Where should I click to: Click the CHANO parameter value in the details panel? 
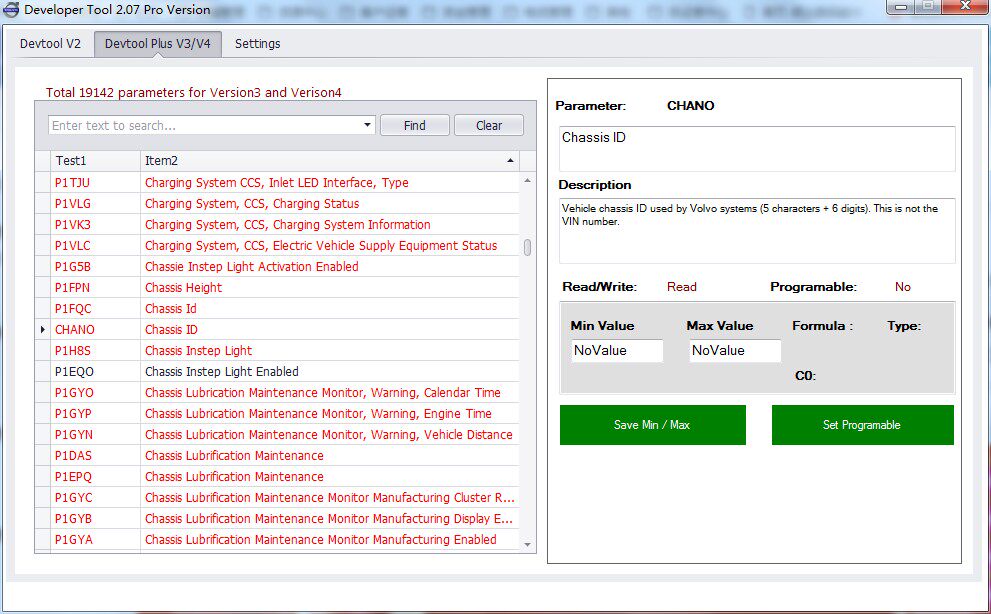coord(690,106)
